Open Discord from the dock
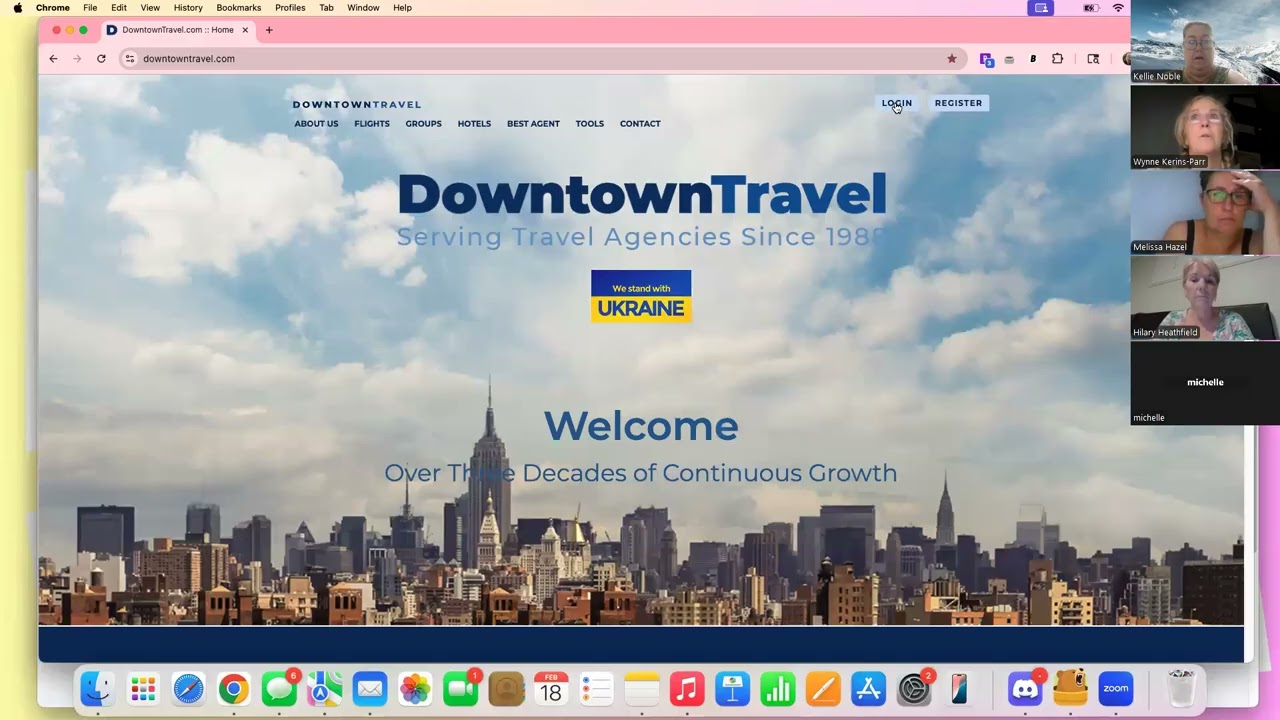The width and height of the screenshot is (1280, 720). click(x=1025, y=689)
